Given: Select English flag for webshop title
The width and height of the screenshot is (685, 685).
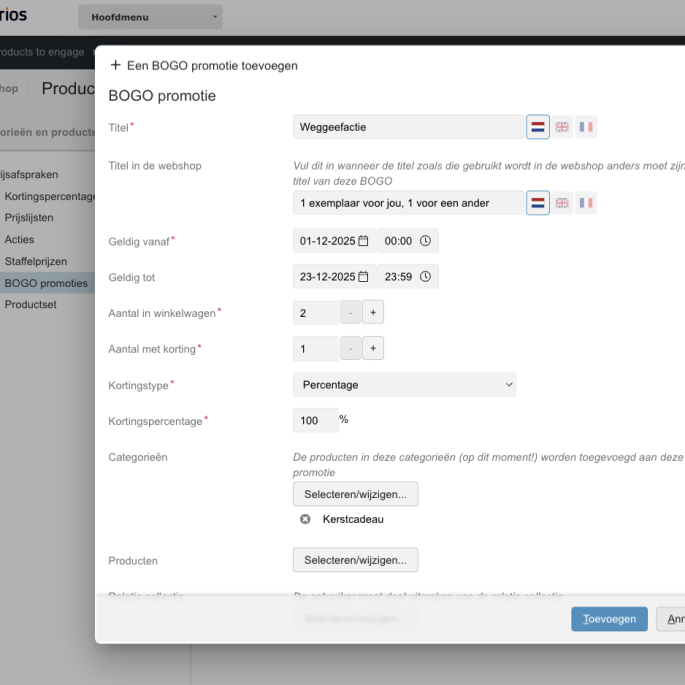Looking at the screenshot, I should click(562, 203).
